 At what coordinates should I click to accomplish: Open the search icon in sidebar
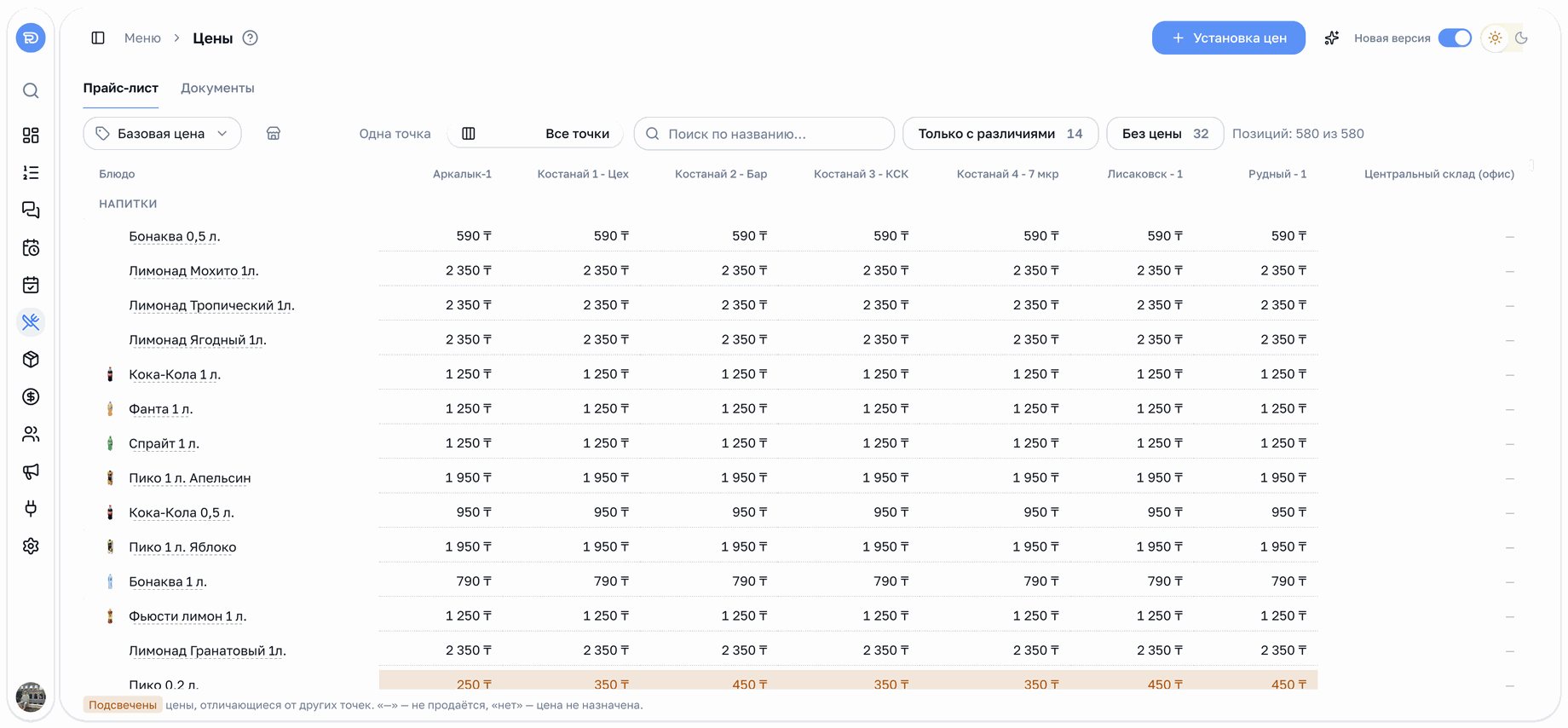click(x=31, y=90)
